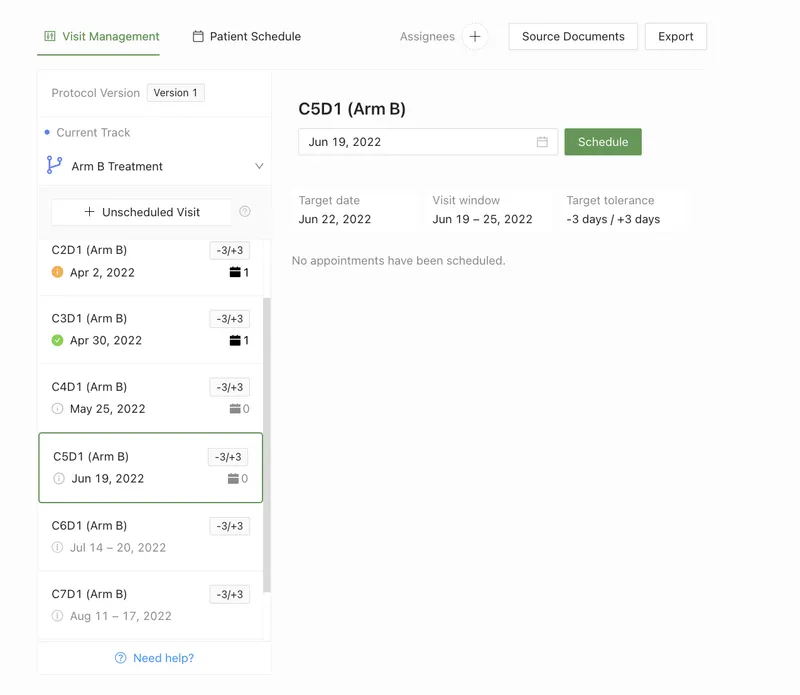This screenshot has height=695, width=800.
Task: Switch to the Patient Schedule tab
Action: (246, 36)
